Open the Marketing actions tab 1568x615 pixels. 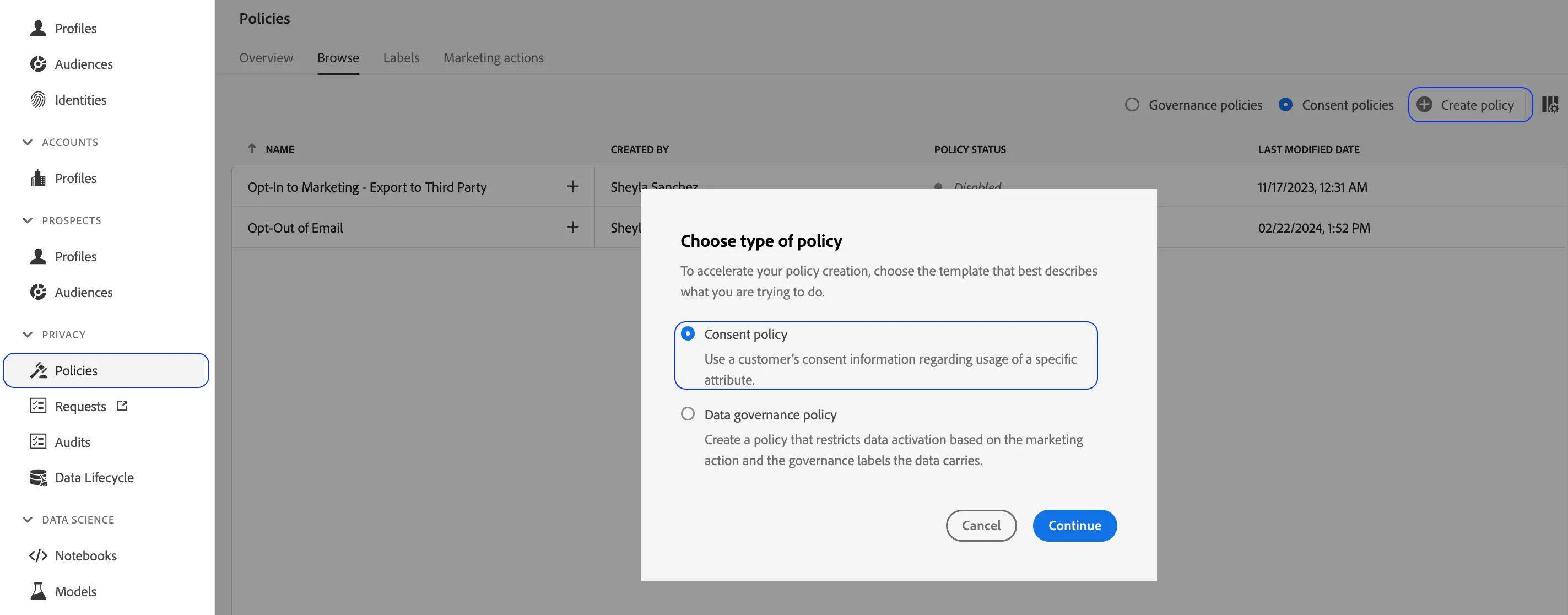click(494, 58)
